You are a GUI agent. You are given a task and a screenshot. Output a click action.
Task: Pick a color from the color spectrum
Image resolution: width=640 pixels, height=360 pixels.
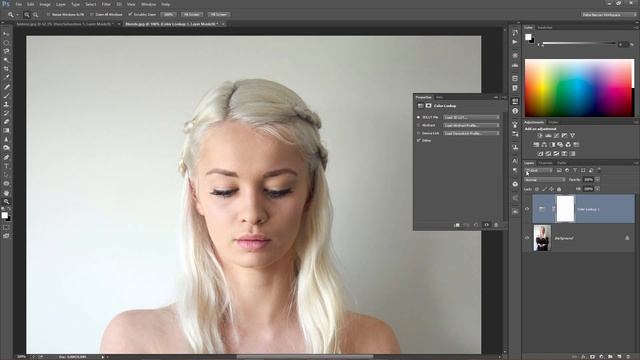pos(579,88)
